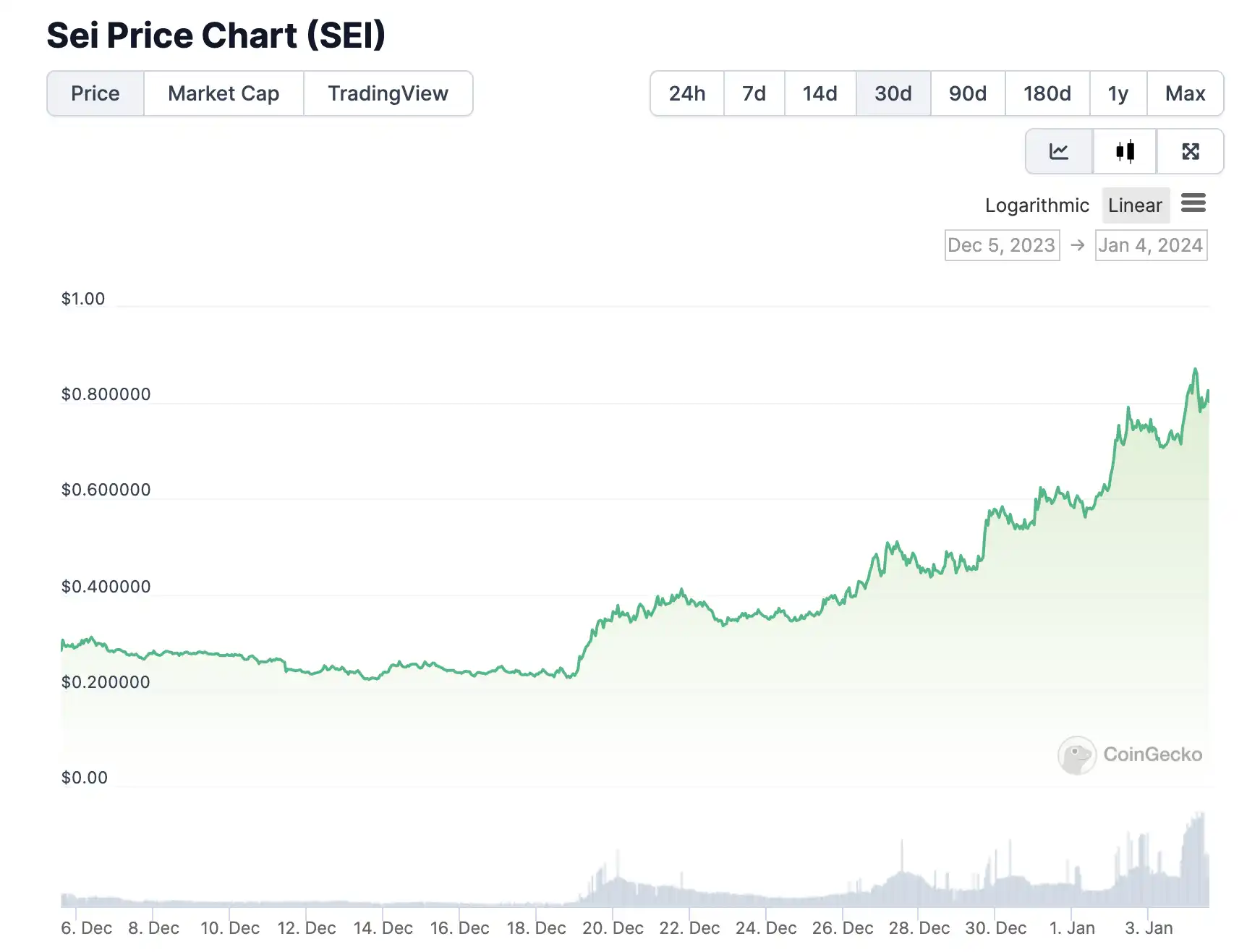The width and height of the screenshot is (1247, 952).
Task: Open the Jan 4, 2024 end date picker
Action: tap(1151, 245)
